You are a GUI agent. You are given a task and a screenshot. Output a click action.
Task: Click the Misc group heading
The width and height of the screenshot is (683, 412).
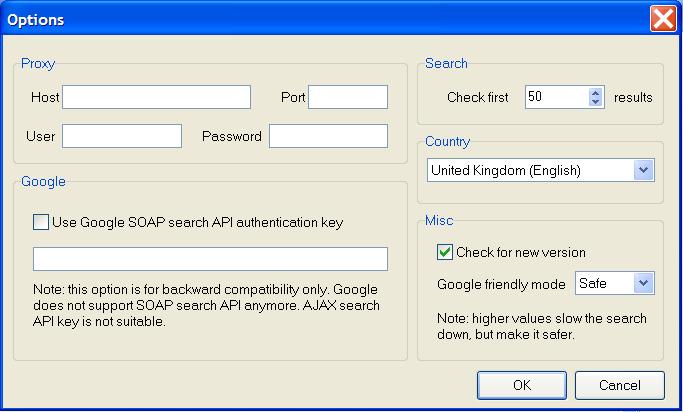(x=438, y=220)
